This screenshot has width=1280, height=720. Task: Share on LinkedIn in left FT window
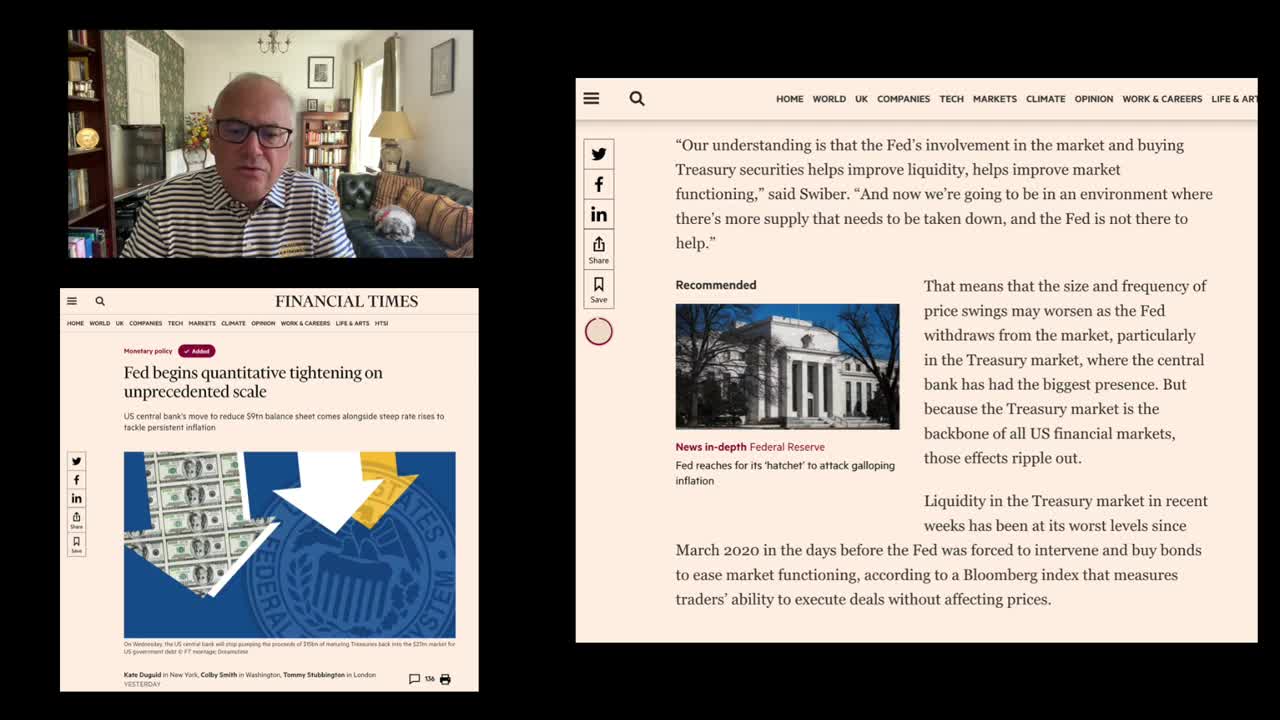click(76, 498)
